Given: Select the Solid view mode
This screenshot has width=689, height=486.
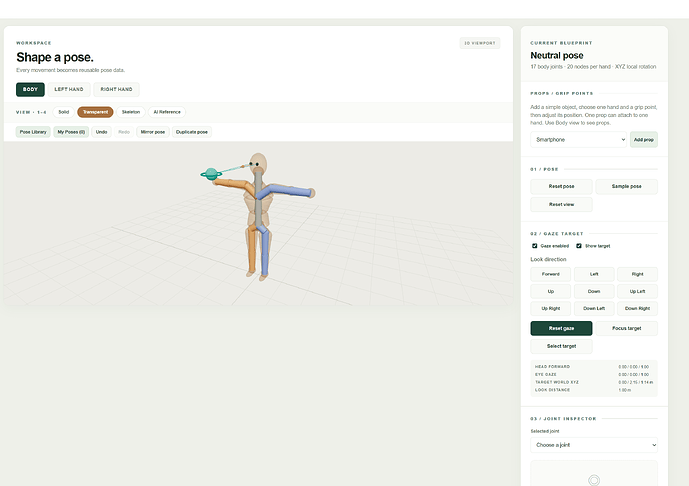Looking at the screenshot, I should pos(64,112).
